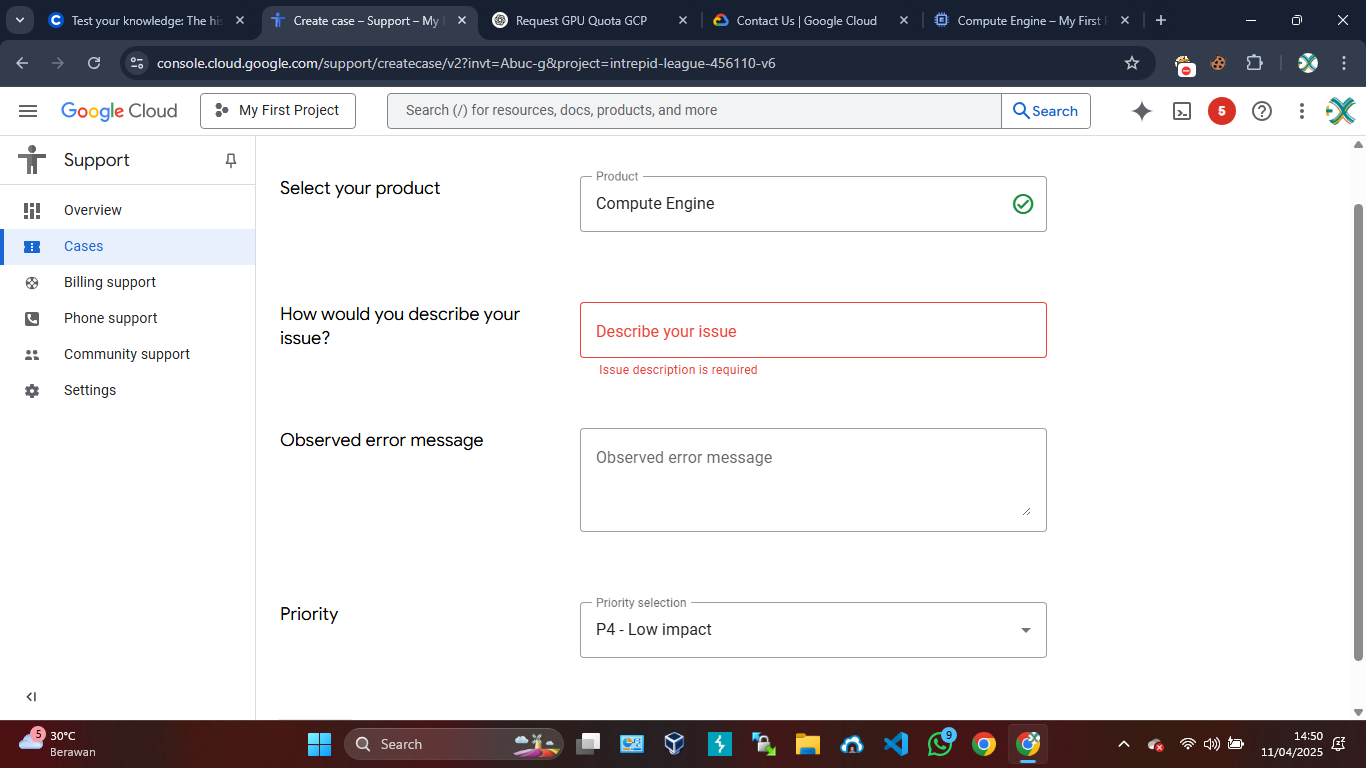Click the account avatar in console header
Viewport: 1366px width, 768px height.
point(1341,111)
